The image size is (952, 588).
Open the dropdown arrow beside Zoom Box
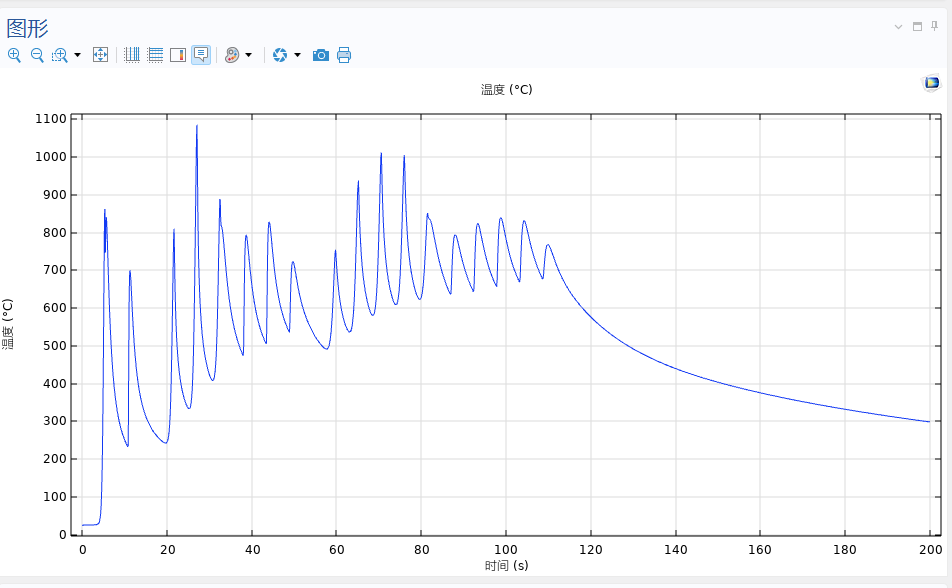pos(77,55)
